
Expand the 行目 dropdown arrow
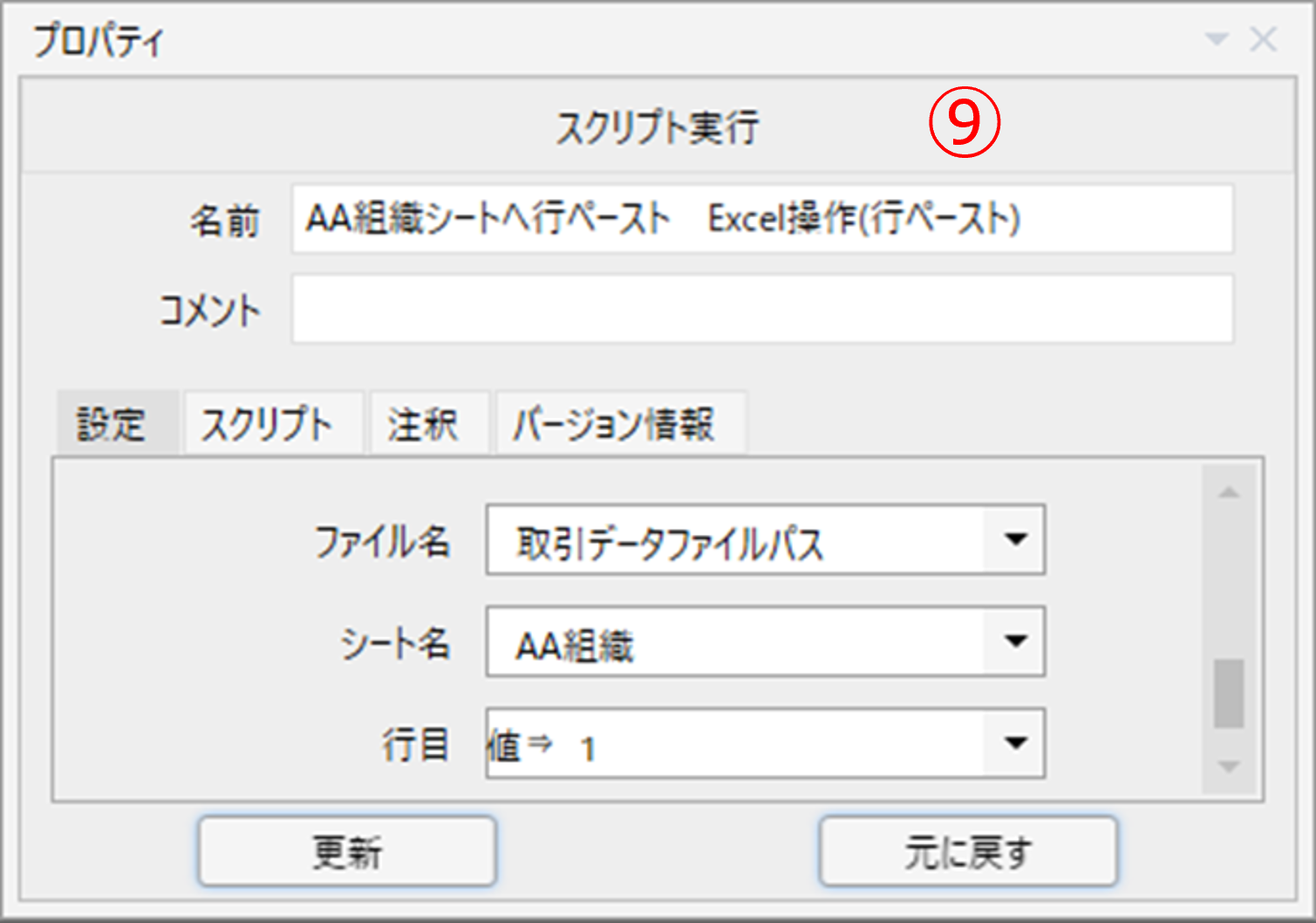[1014, 744]
